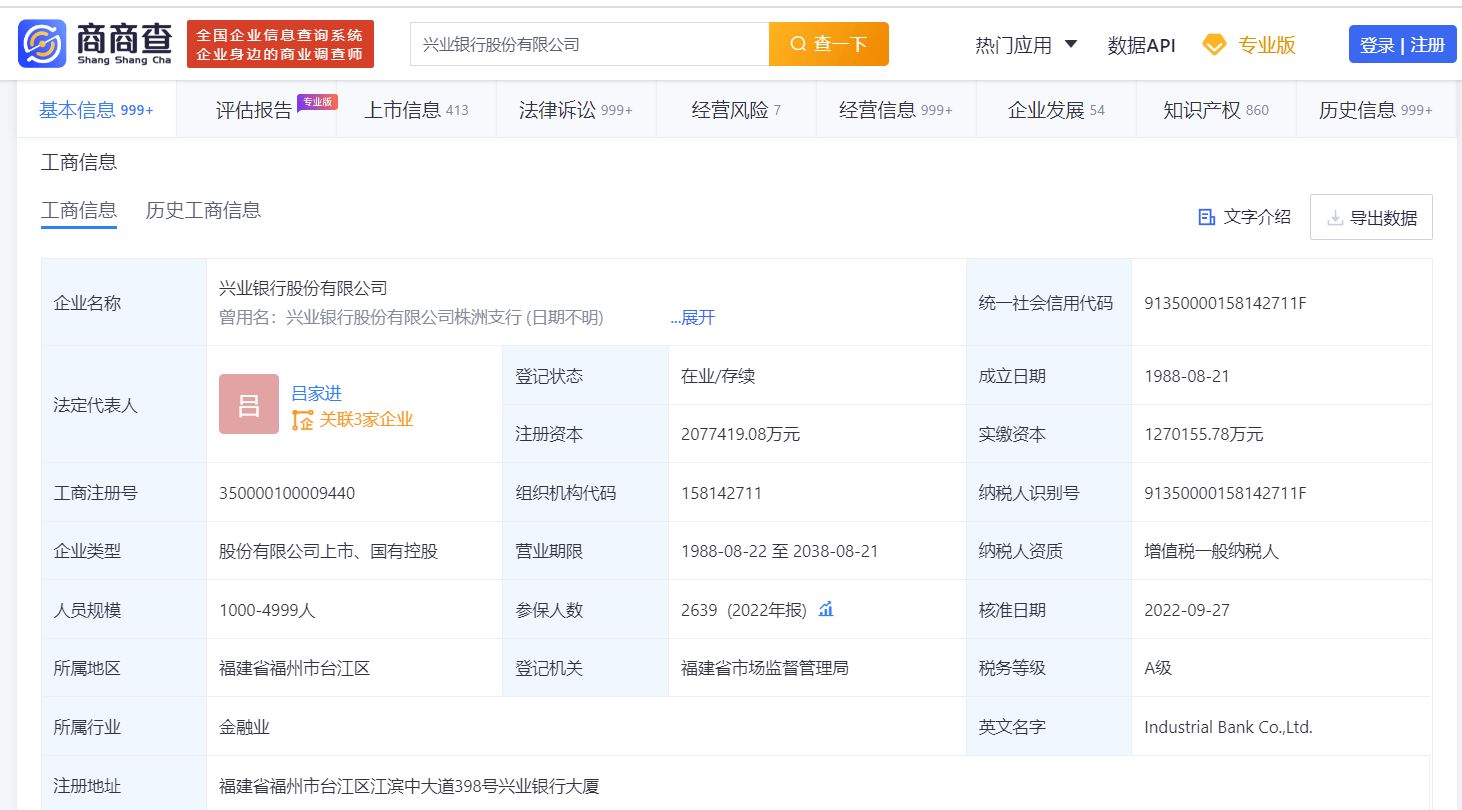Click the related-companies icon beside 关联3家企业

(x=302, y=420)
